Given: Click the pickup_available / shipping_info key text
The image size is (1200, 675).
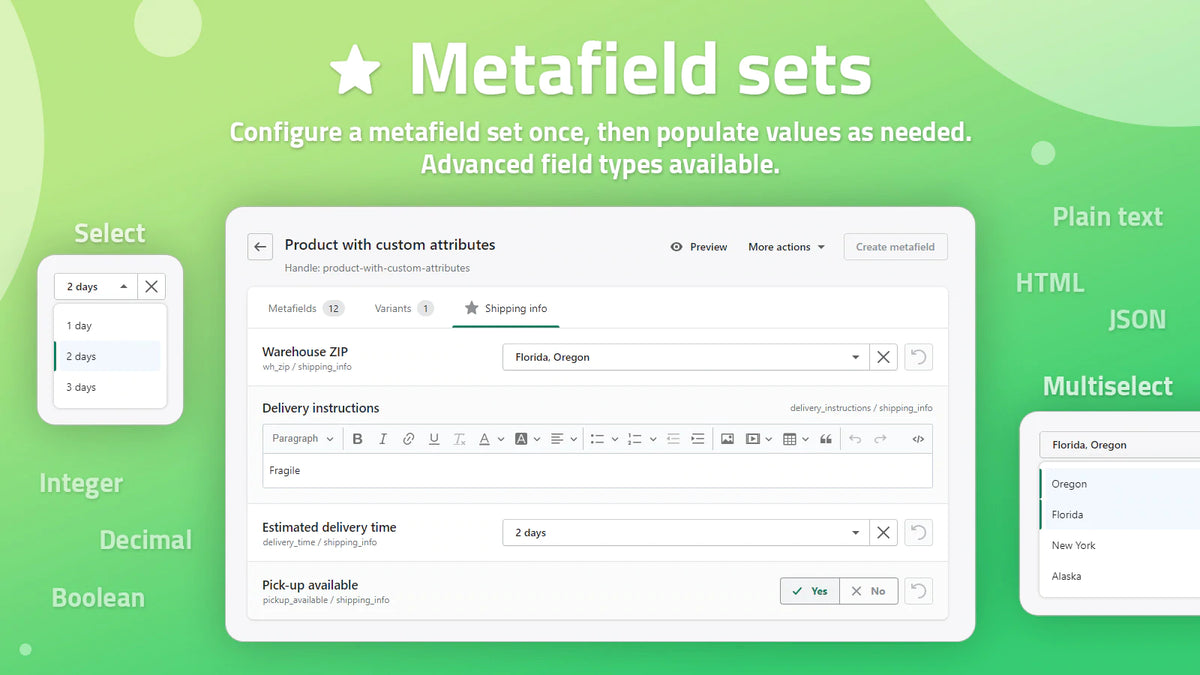Looking at the screenshot, I should tap(326, 600).
